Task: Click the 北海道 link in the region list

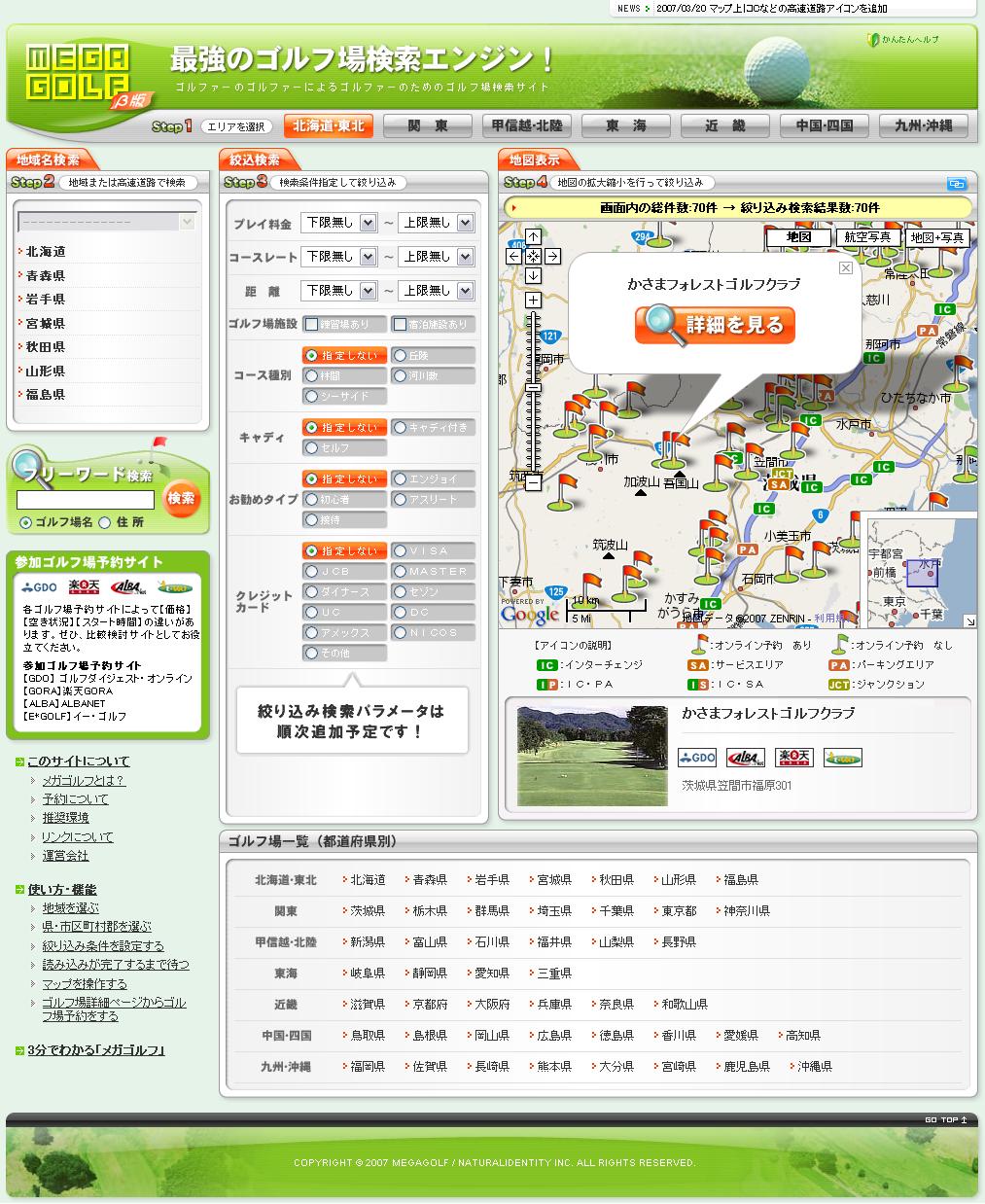Action: click(46, 251)
